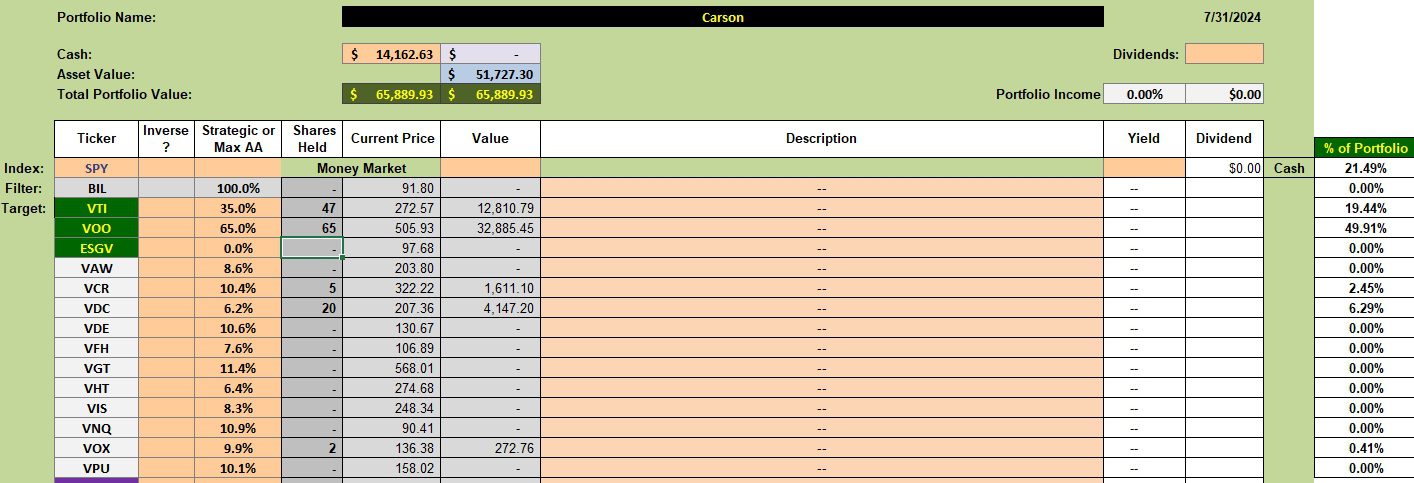Click VDC shares held value 20
The height and width of the screenshot is (483, 1414).
[312, 308]
